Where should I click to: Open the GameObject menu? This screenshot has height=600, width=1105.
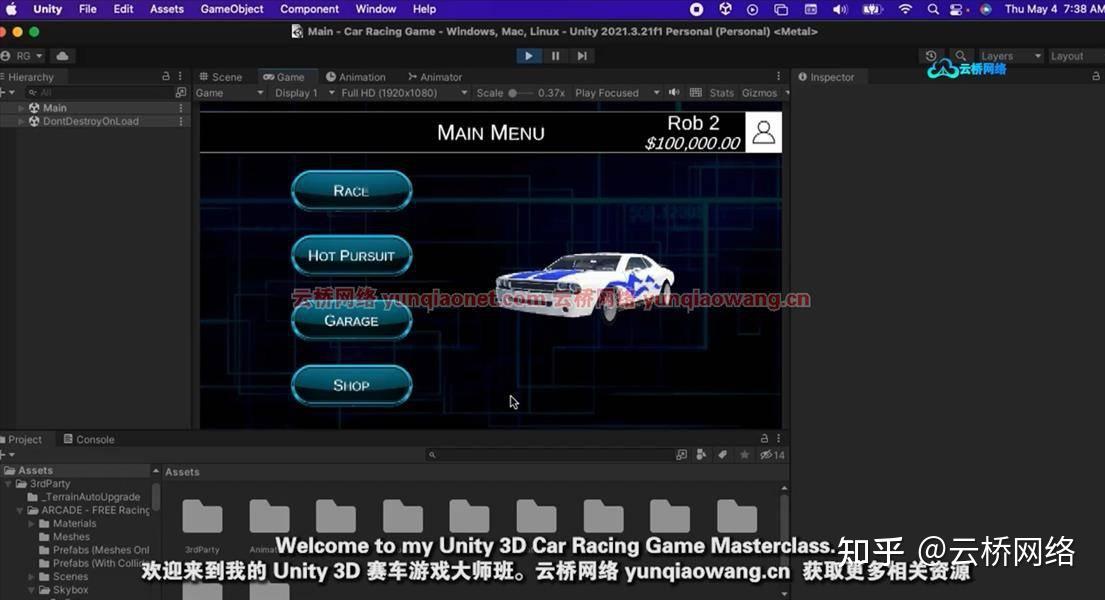tap(231, 9)
